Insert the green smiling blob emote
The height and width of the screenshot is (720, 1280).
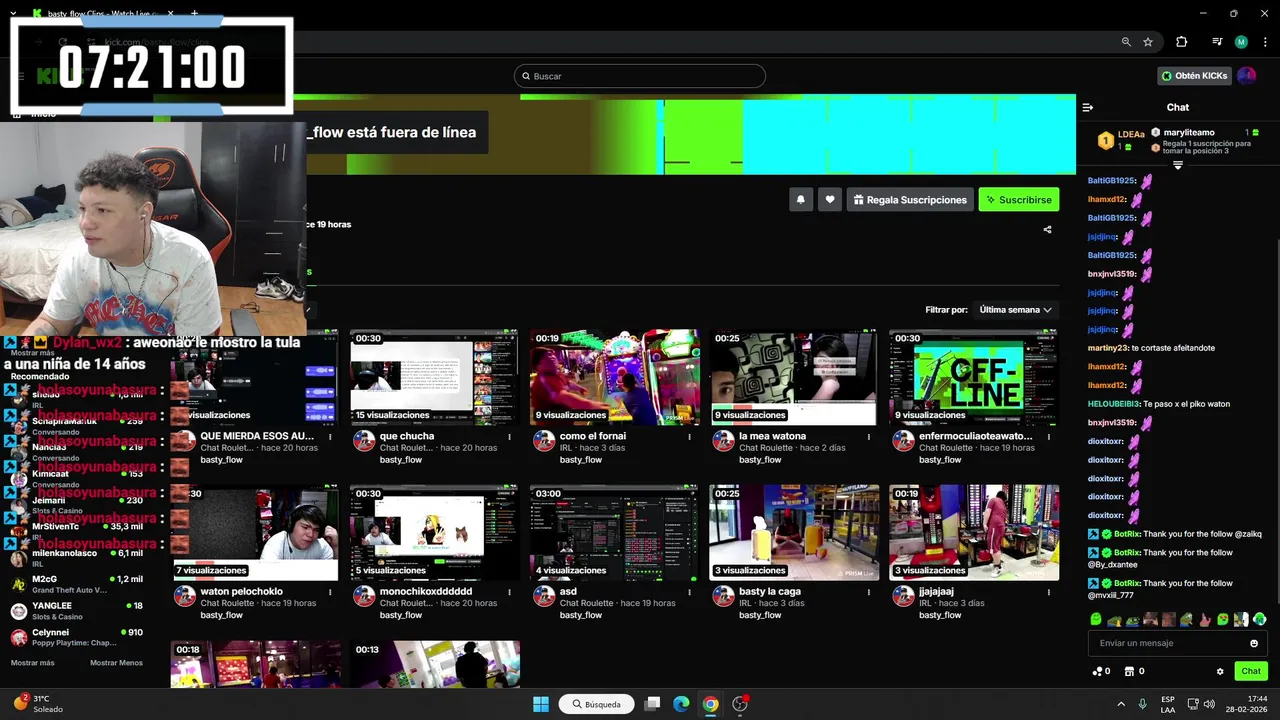pos(1096,620)
